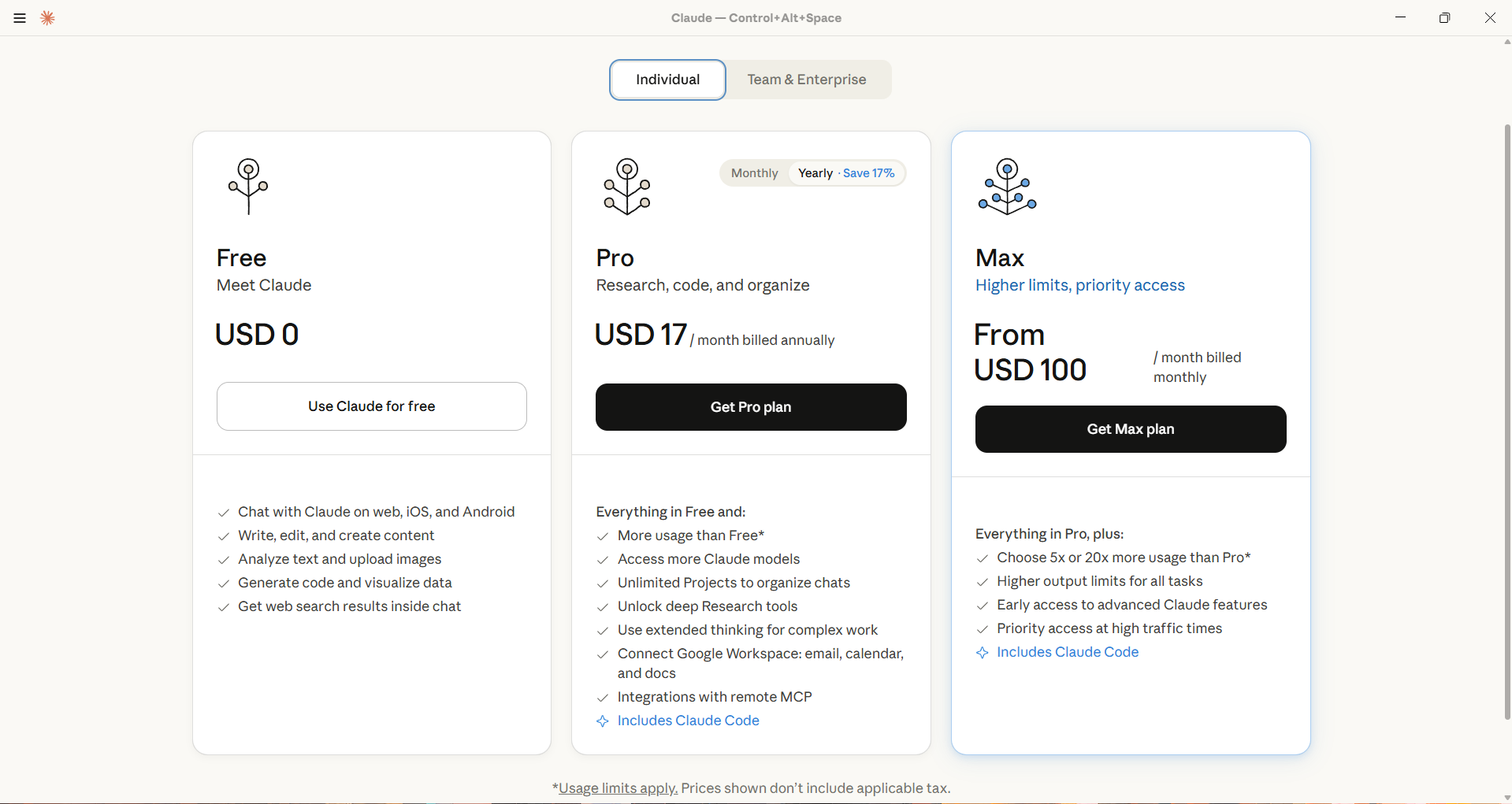The image size is (1512, 804).
Task: Click the Max plan blue-node icon
Action: pos(1007,187)
